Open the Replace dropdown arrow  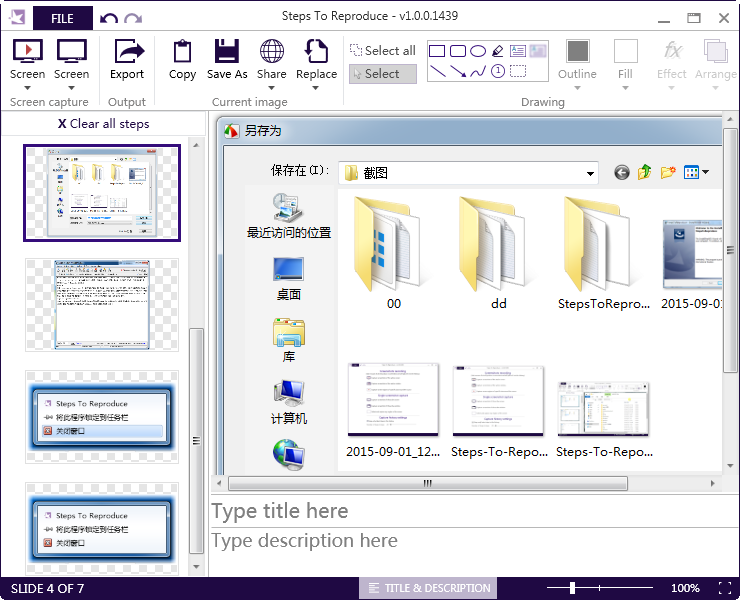pyautogui.click(x=316, y=88)
